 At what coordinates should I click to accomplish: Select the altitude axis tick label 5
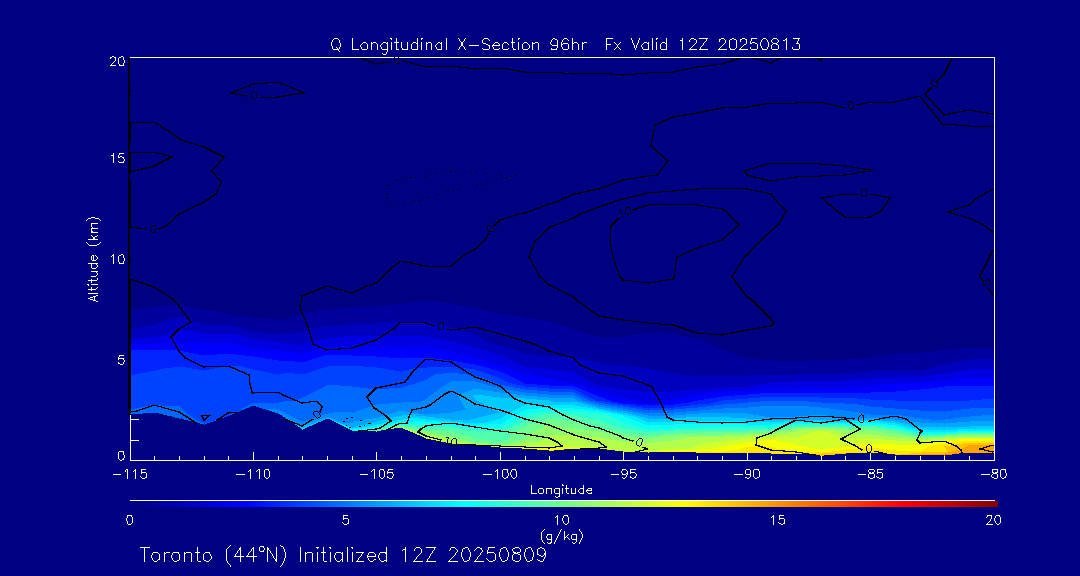121,359
